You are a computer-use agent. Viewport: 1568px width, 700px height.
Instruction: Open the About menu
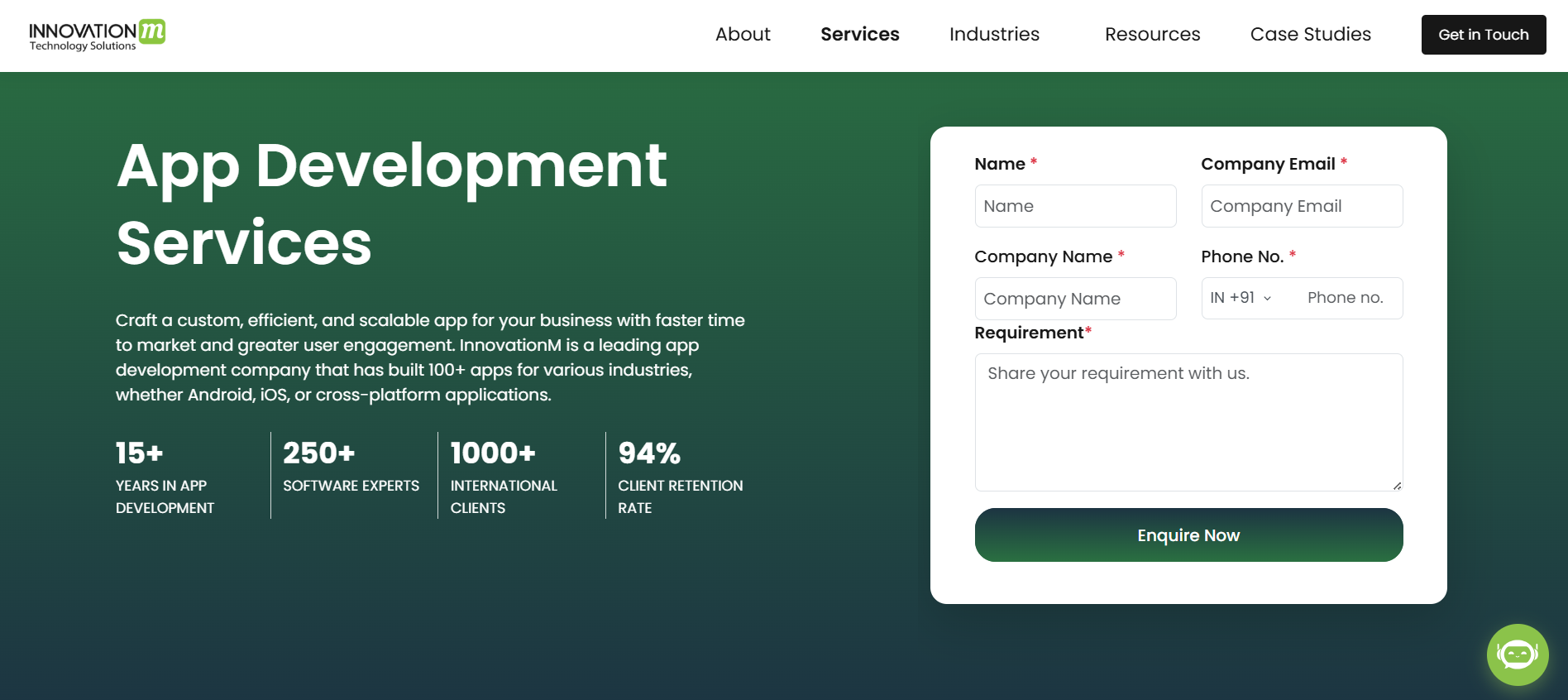tap(743, 35)
